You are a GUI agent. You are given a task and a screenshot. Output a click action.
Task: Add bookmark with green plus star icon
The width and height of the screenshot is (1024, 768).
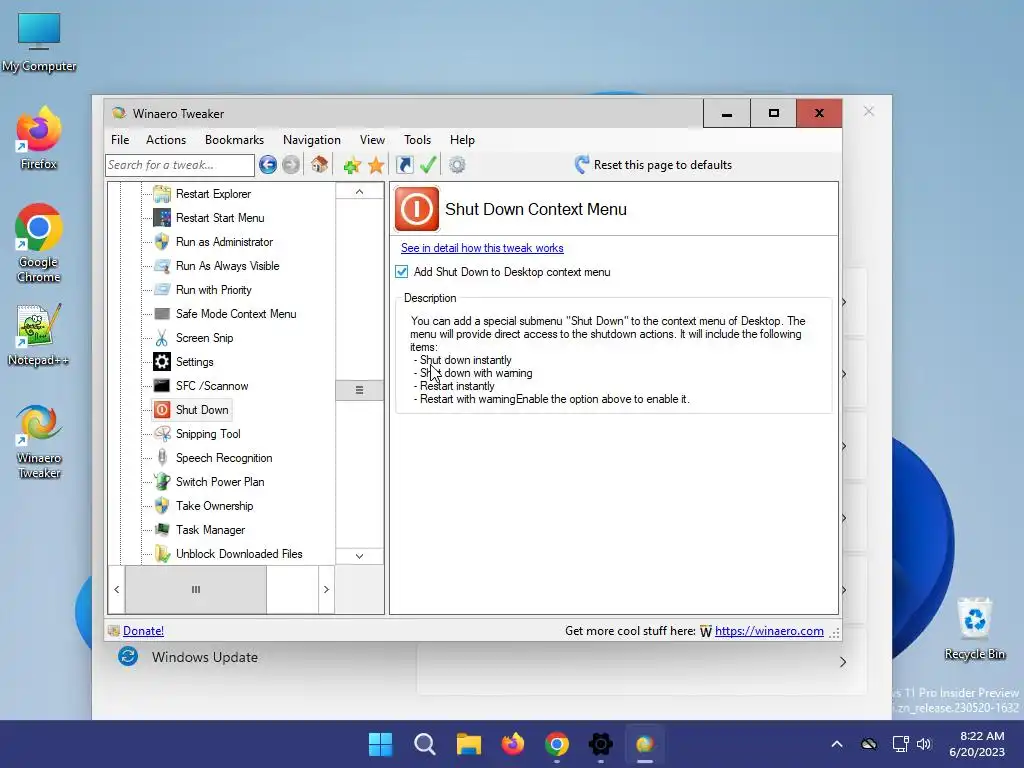[x=352, y=165]
